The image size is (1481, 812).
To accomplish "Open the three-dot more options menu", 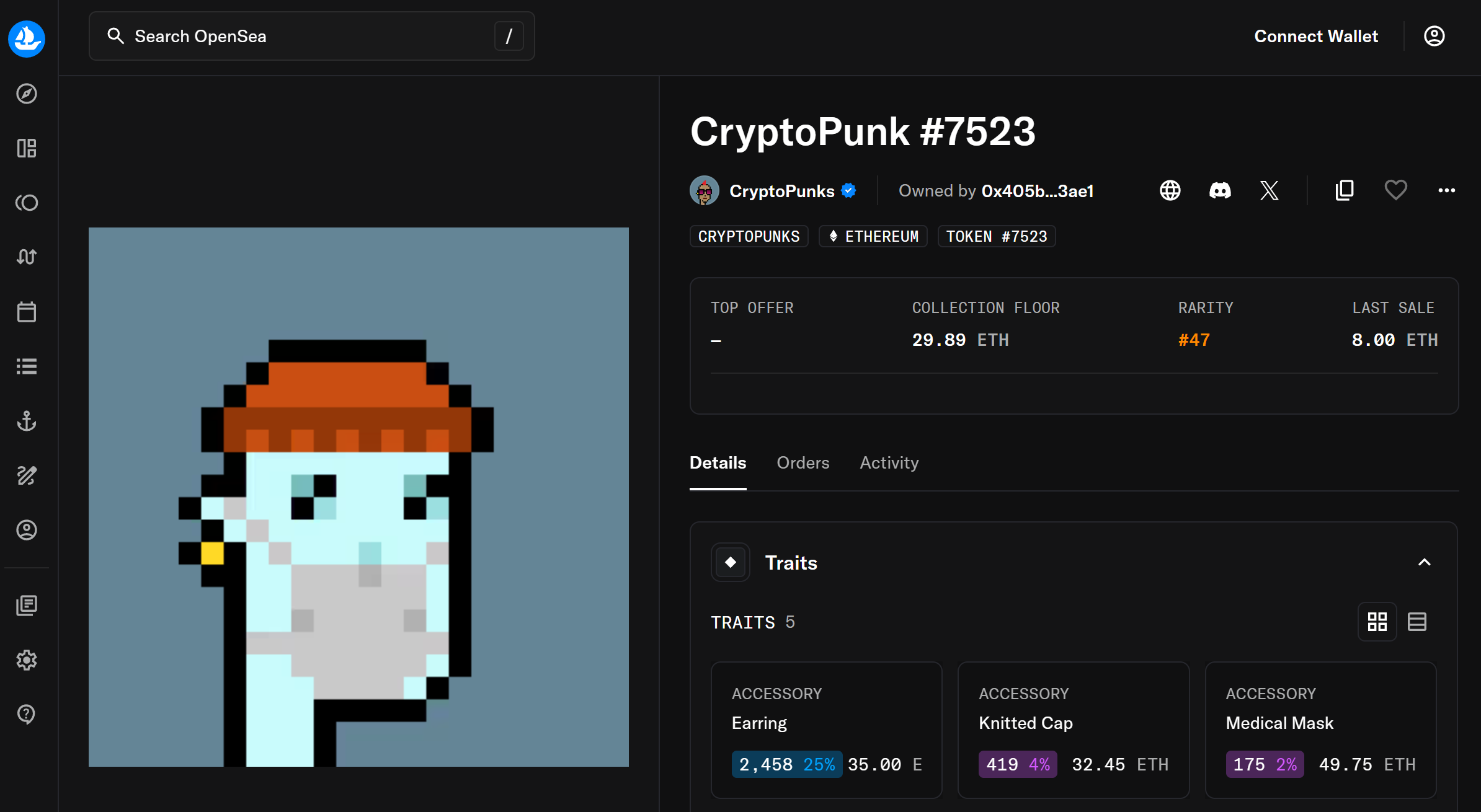I will click(x=1447, y=190).
